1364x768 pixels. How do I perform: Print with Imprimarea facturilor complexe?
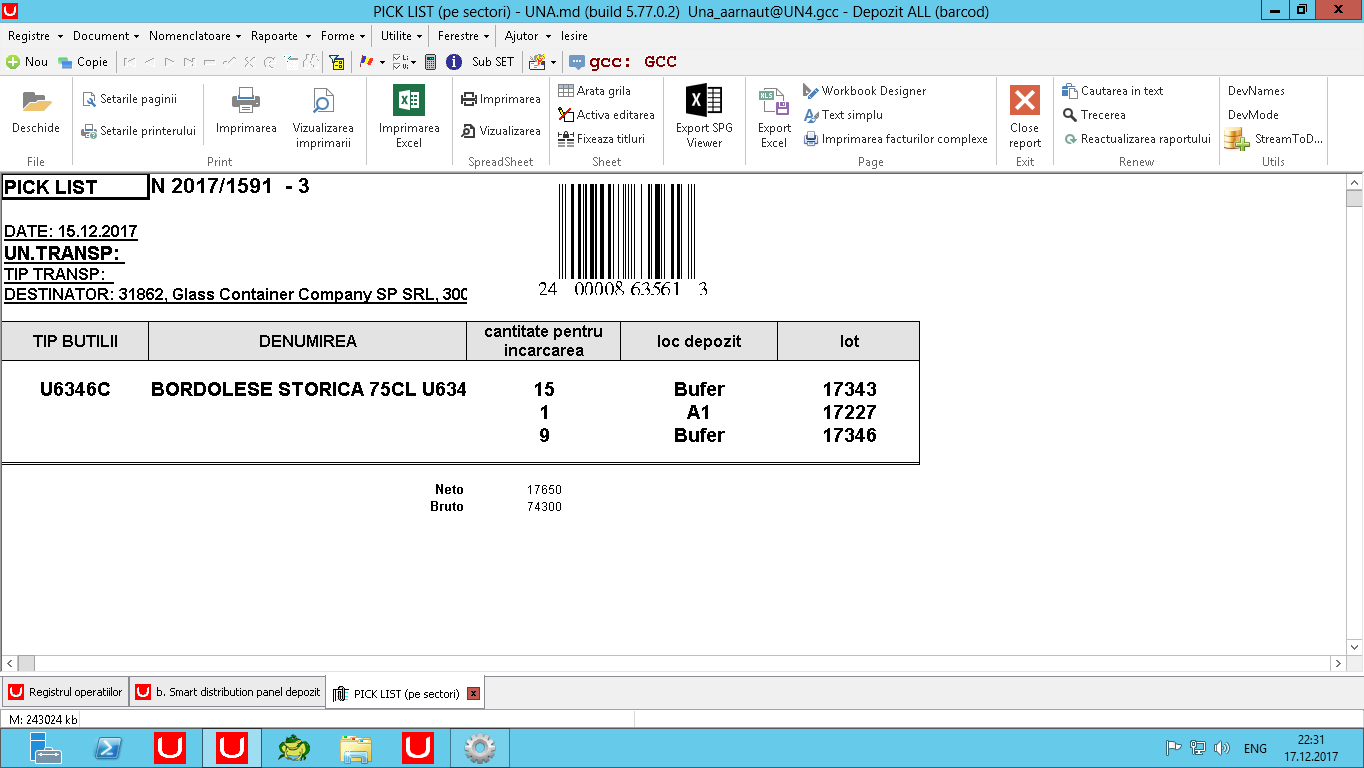click(x=895, y=139)
